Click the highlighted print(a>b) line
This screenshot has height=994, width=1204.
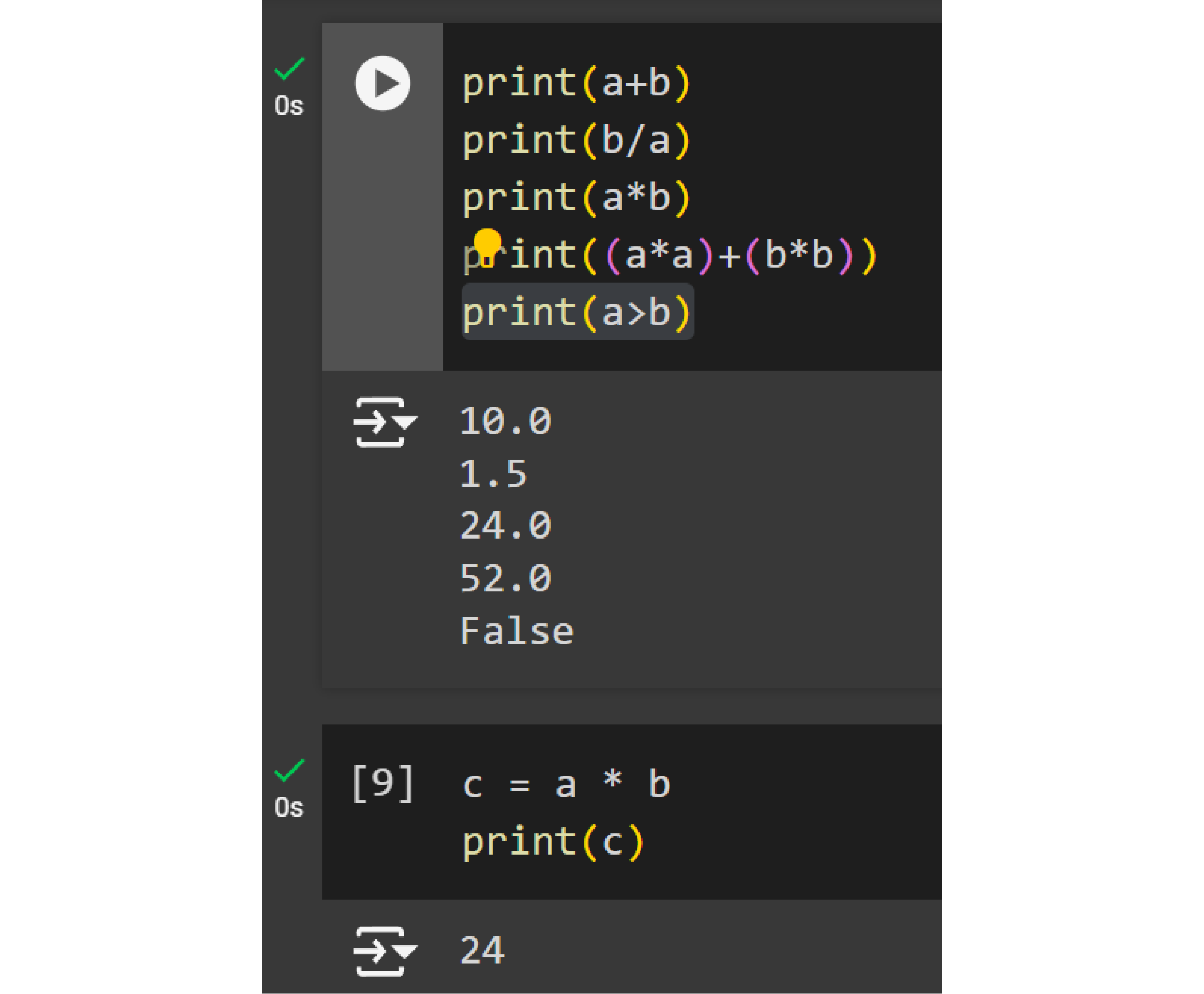tap(576, 313)
